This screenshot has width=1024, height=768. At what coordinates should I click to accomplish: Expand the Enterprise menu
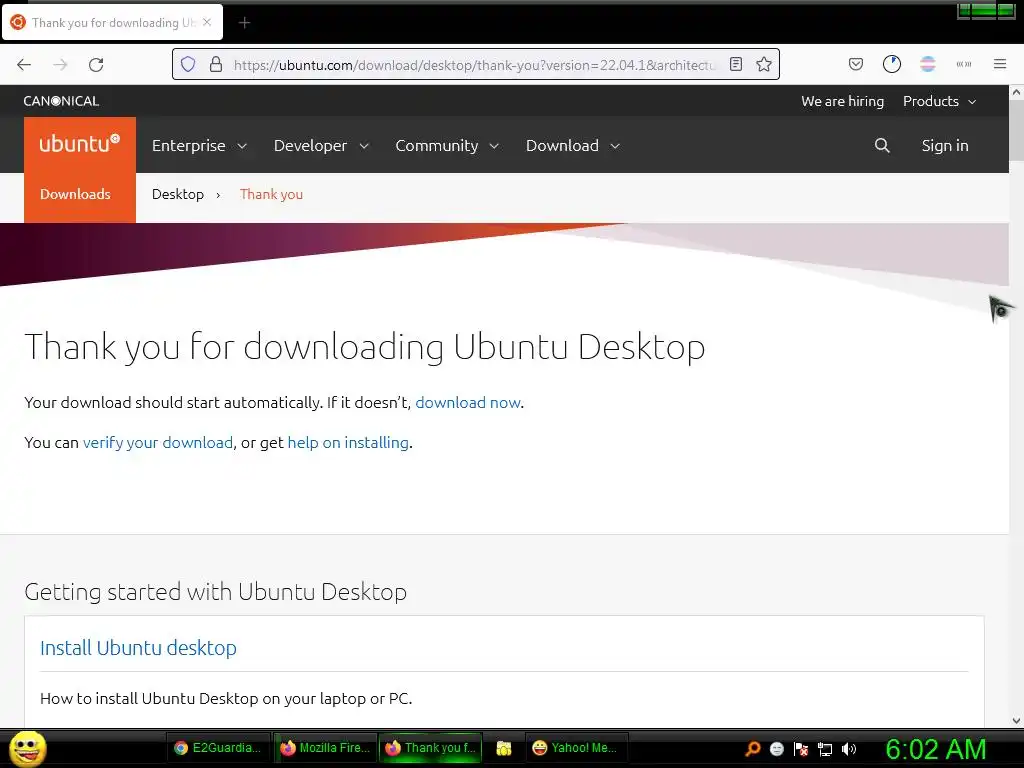199,145
